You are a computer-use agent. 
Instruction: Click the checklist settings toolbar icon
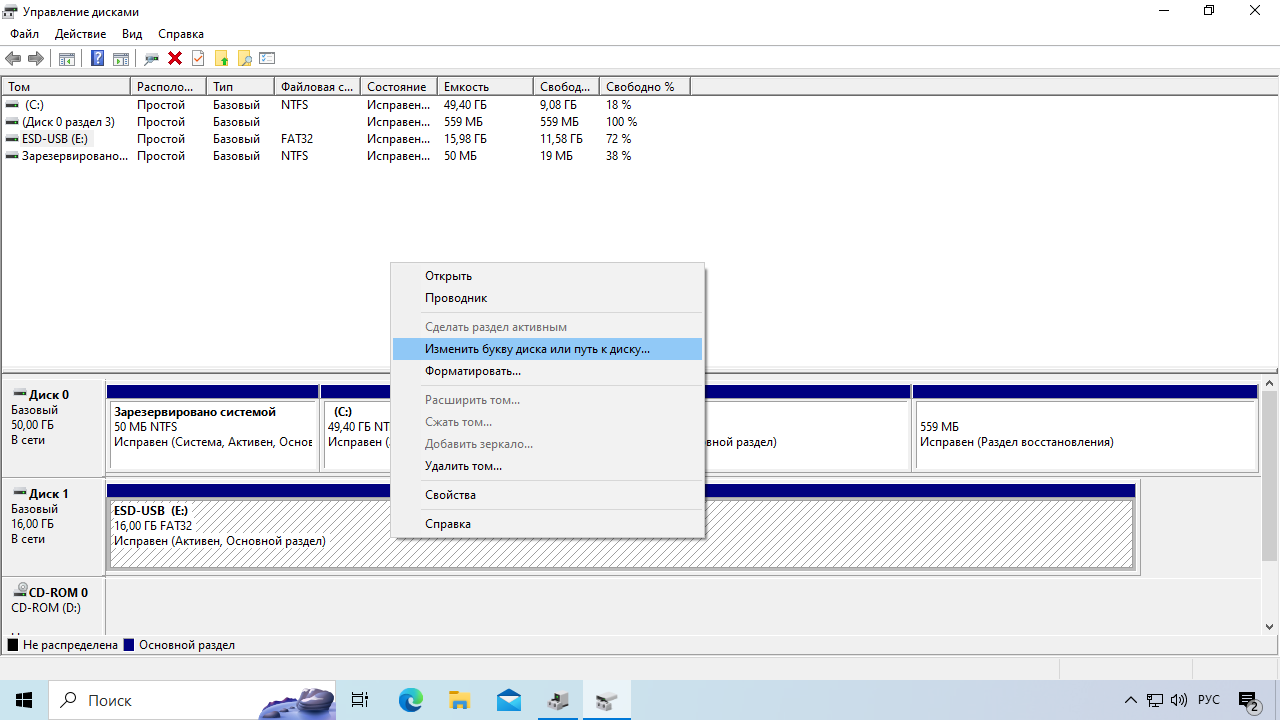coord(267,59)
